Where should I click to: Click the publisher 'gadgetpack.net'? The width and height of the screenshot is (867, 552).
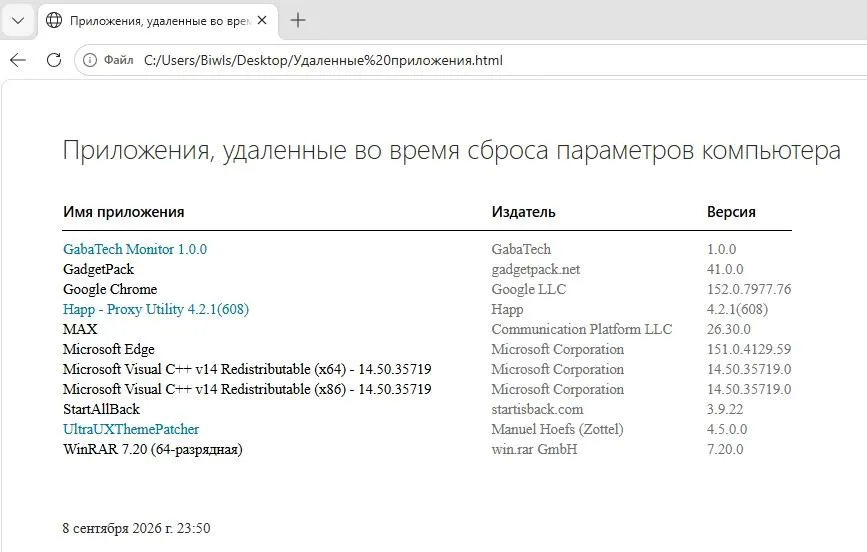(536, 269)
